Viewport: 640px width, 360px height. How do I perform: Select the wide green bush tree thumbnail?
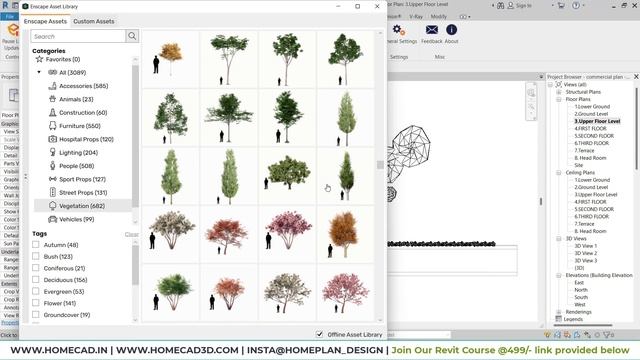pyautogui.click(x=287, y=176)
